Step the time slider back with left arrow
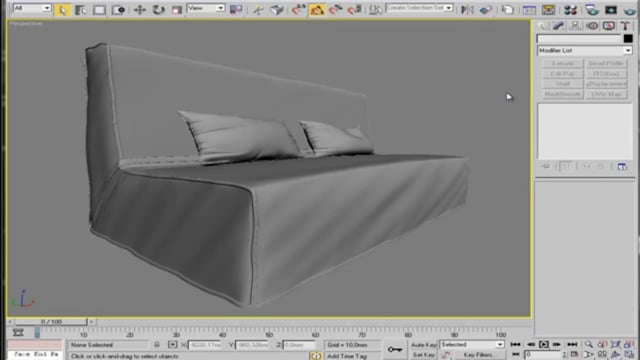This screenshot has width=640, height=360. (x=10, y=322)
